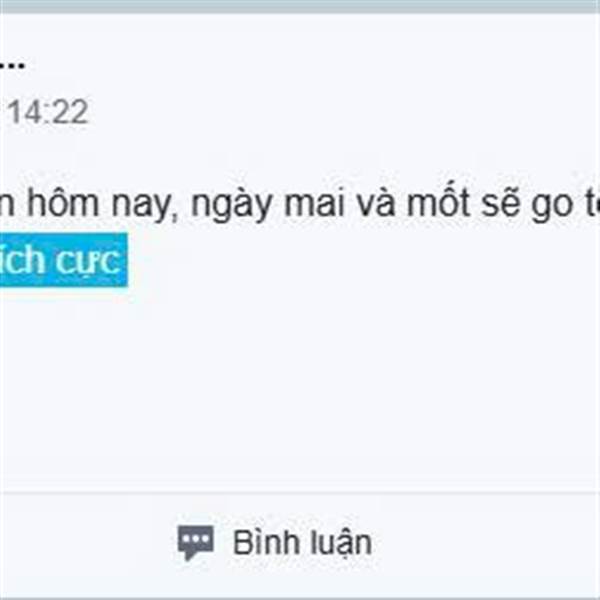Open the post's 14:22 timestamp link
Screen dimensions: 600x600
pos(48,112)
